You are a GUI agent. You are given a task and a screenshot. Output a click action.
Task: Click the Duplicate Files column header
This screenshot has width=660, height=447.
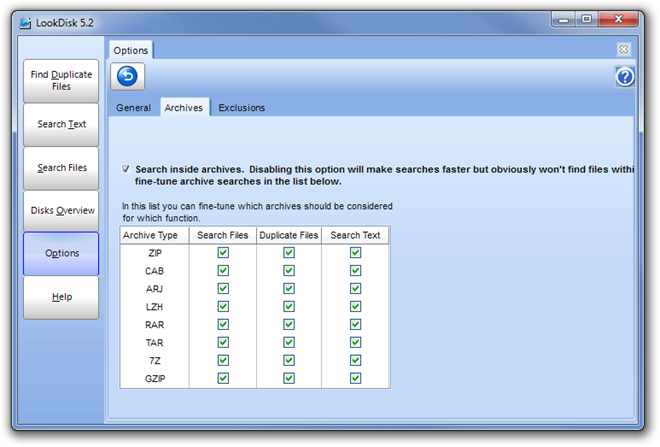tap(289, 235)
